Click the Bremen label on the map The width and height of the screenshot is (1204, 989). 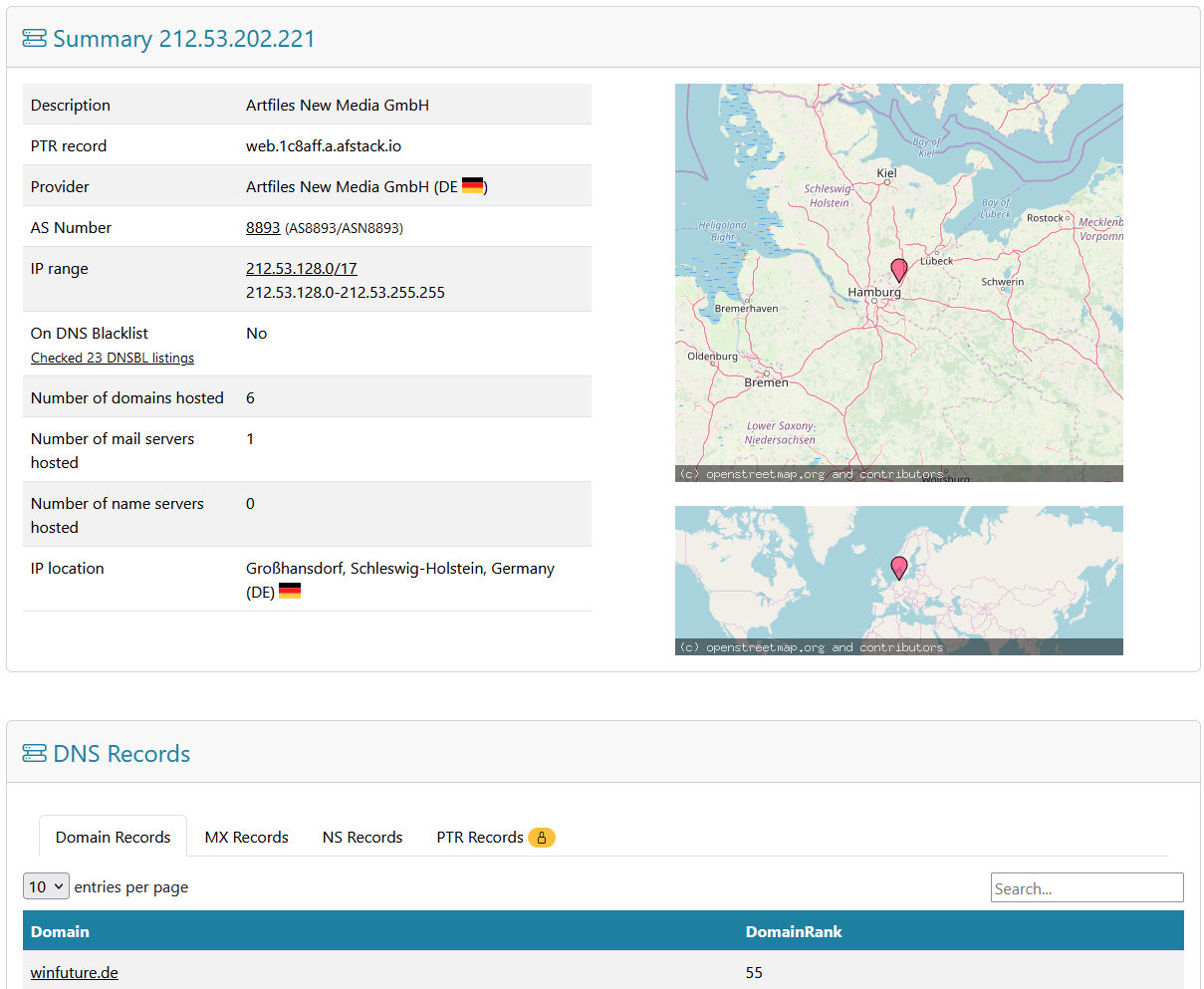tap(766, 382)
